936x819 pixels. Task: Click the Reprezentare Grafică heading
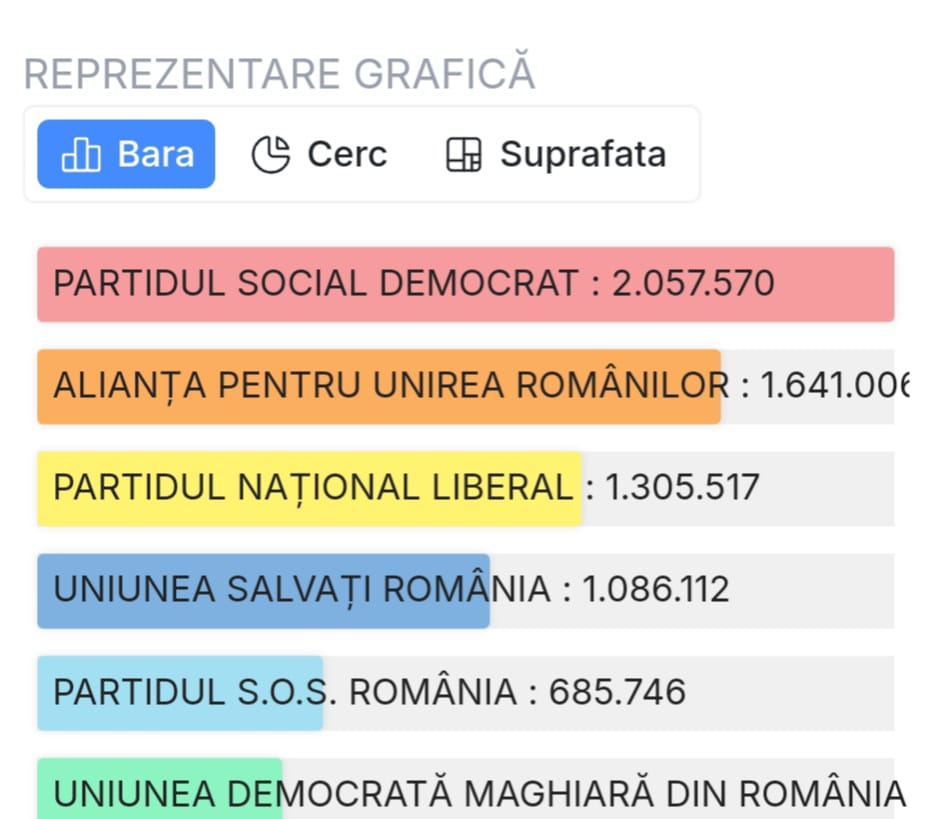click(279, 73)
